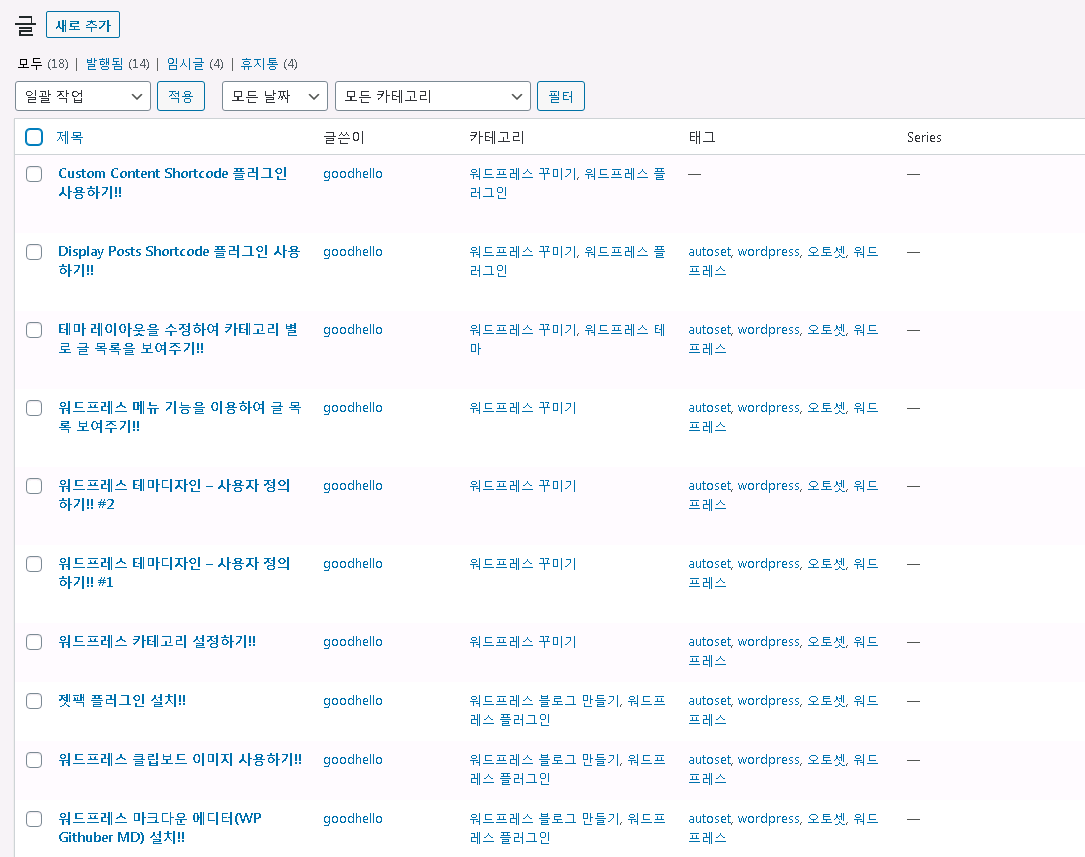1085x857 pixels.
Task: Click 오토셋 tag in 클립보드 이미지 row
Action: click(x=827, y=759)
